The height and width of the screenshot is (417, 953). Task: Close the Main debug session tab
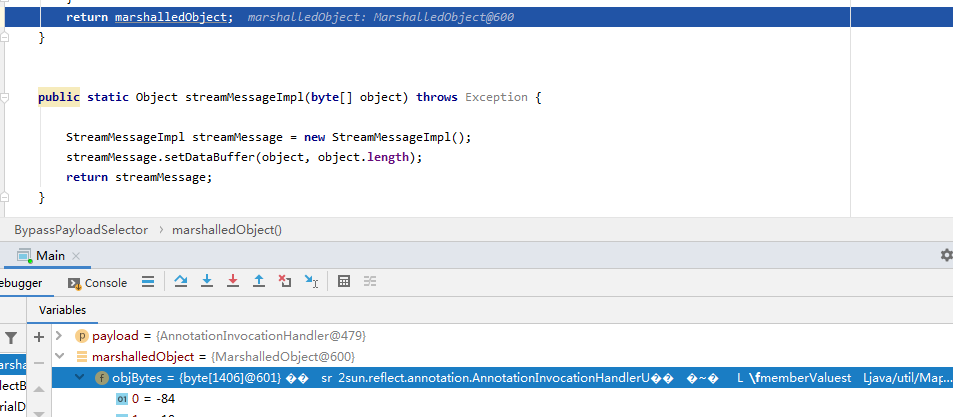point(77,256)
